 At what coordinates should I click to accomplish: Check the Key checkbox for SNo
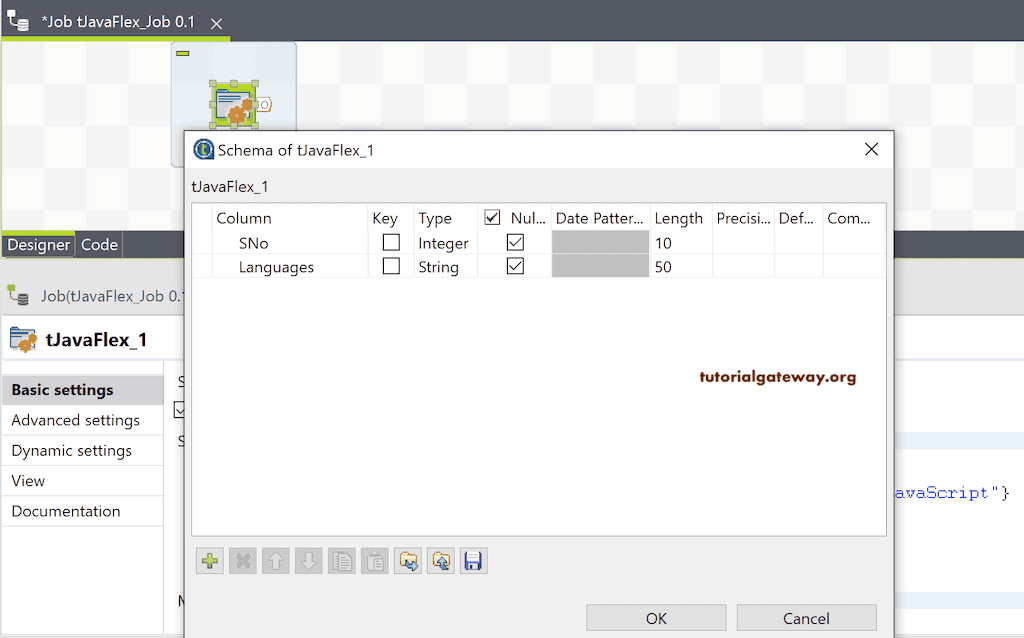390,242
